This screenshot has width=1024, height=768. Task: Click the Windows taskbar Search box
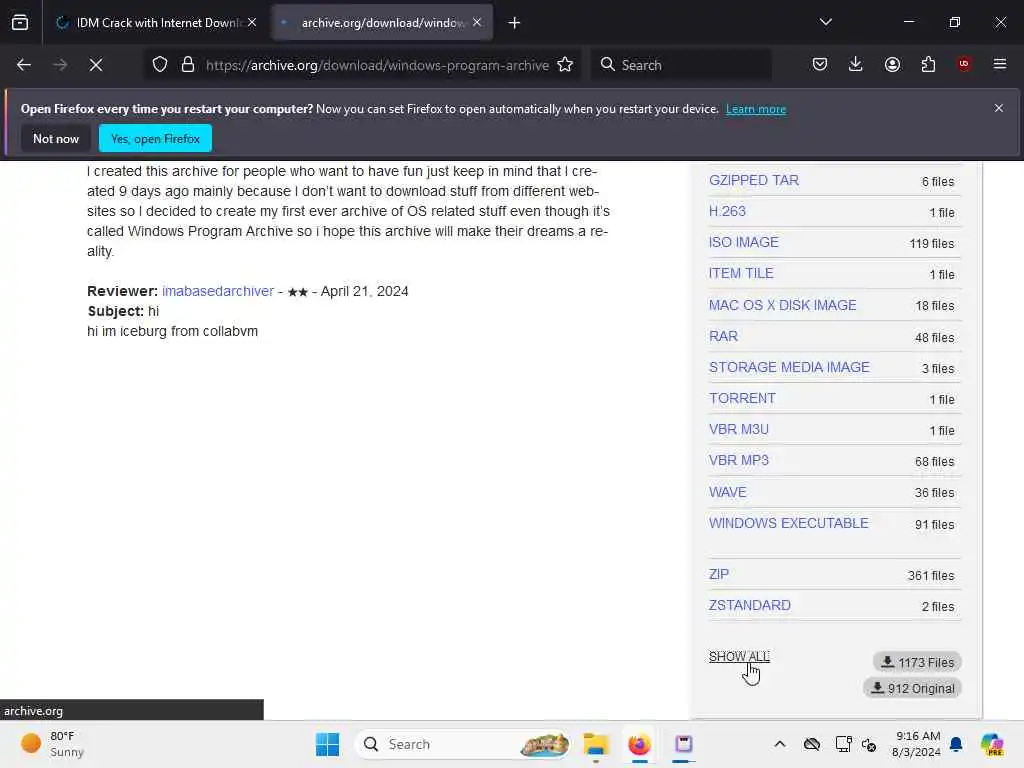[x=462, y=744]
